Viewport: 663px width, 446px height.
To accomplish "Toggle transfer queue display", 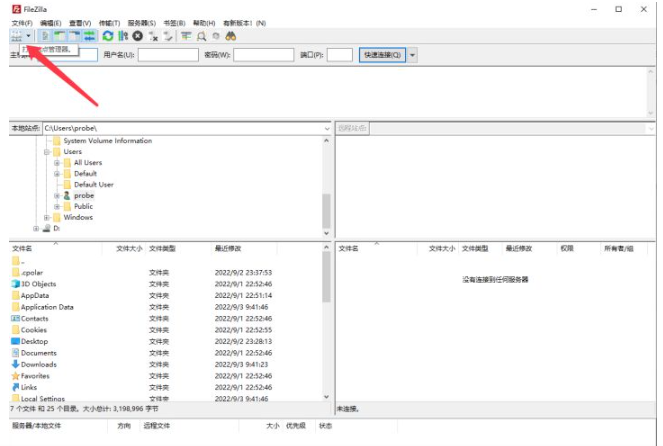I will [x=89, y=36].
